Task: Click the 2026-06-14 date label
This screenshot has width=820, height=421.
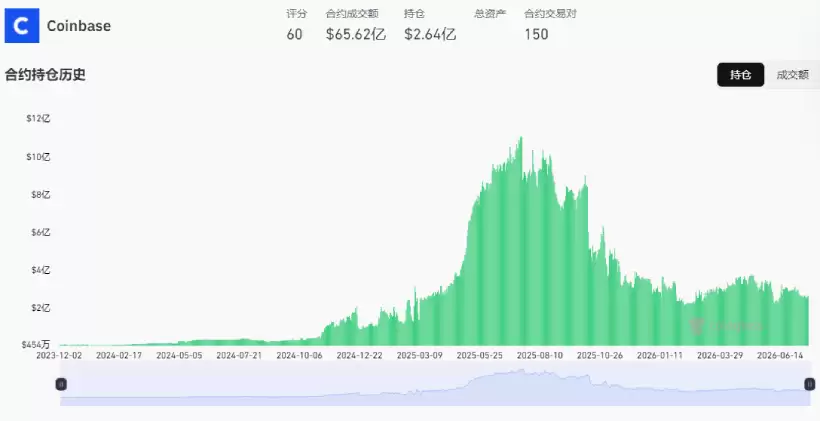Action: coord(780,355)
